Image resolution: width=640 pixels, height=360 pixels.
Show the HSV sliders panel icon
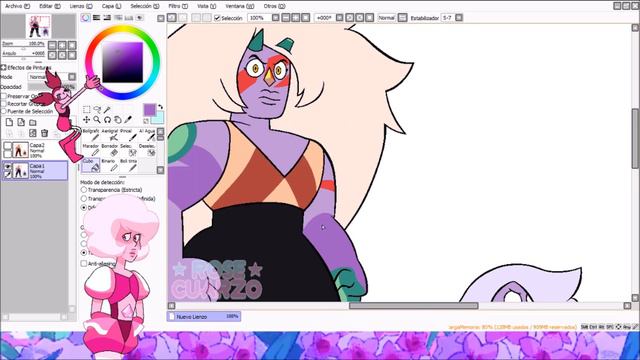point(107,18)
